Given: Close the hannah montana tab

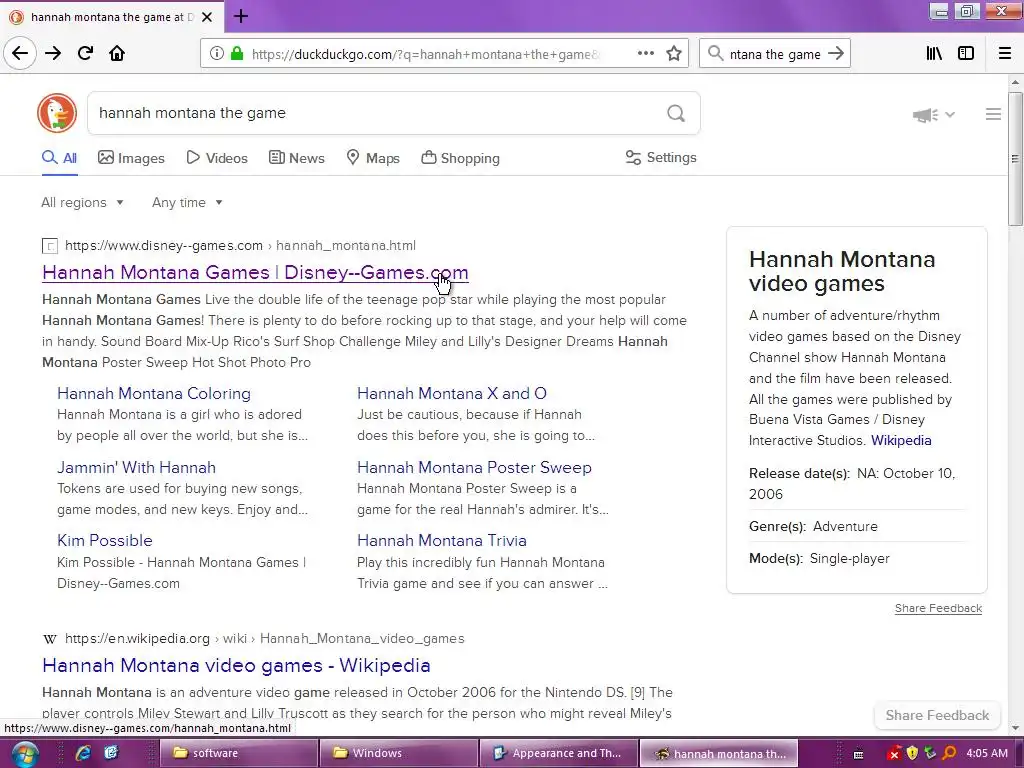Looking at the screenshot, I should point(207,17).
